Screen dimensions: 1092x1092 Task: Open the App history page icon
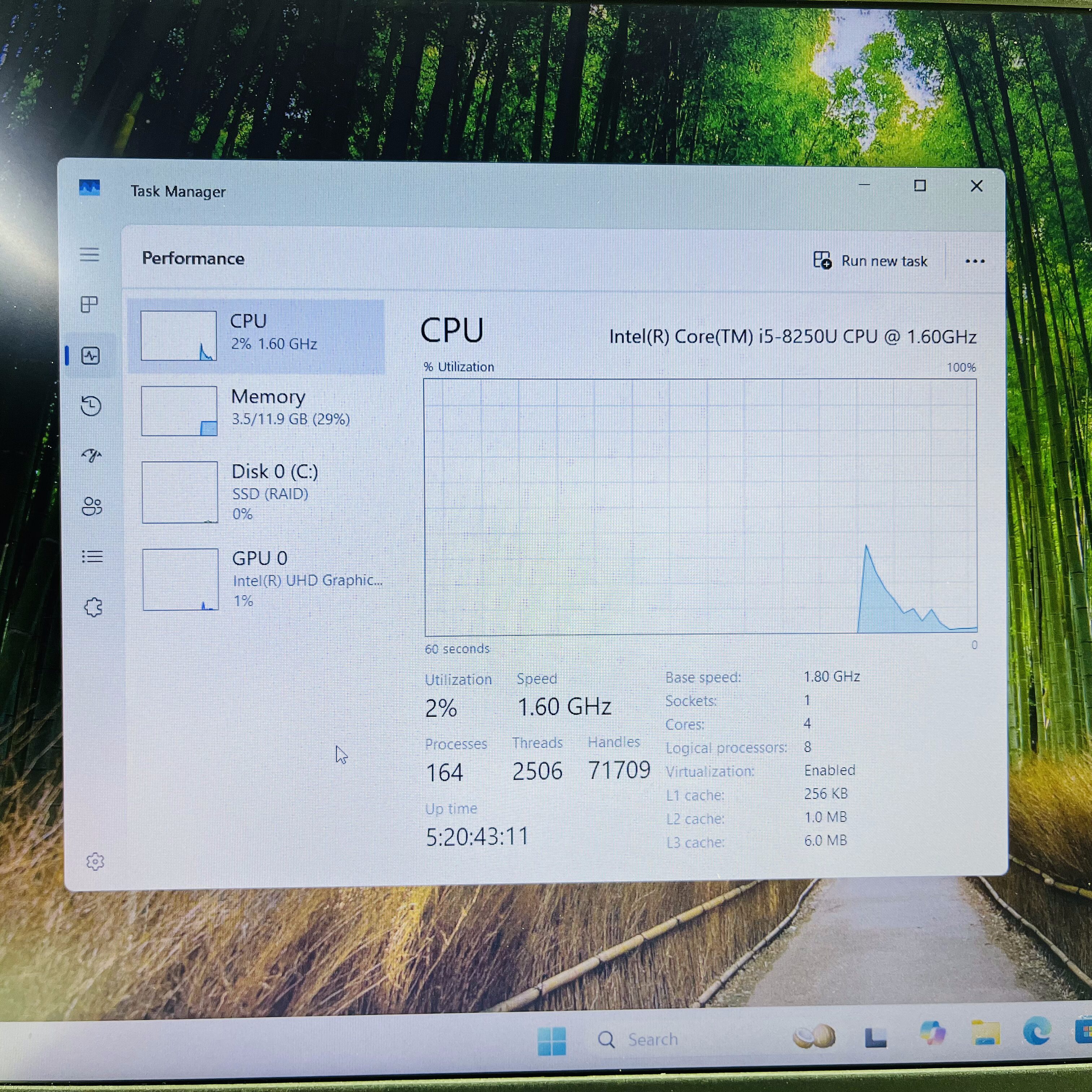pos(91,406)
